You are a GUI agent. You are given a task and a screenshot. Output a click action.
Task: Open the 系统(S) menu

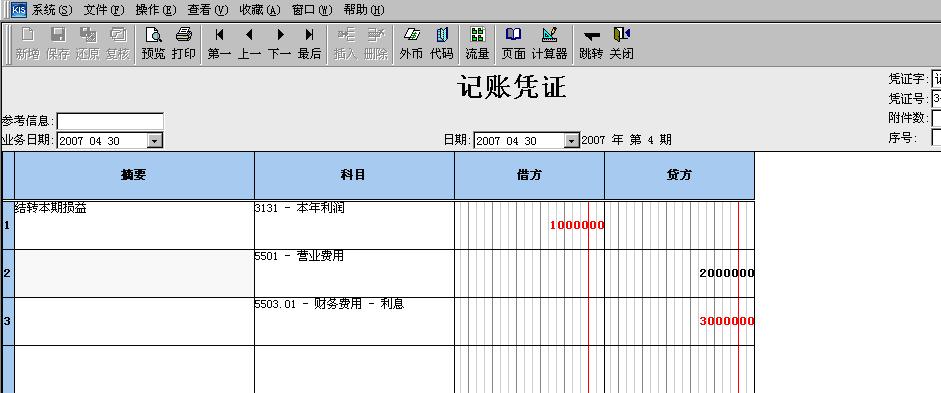tap(51, 10)
